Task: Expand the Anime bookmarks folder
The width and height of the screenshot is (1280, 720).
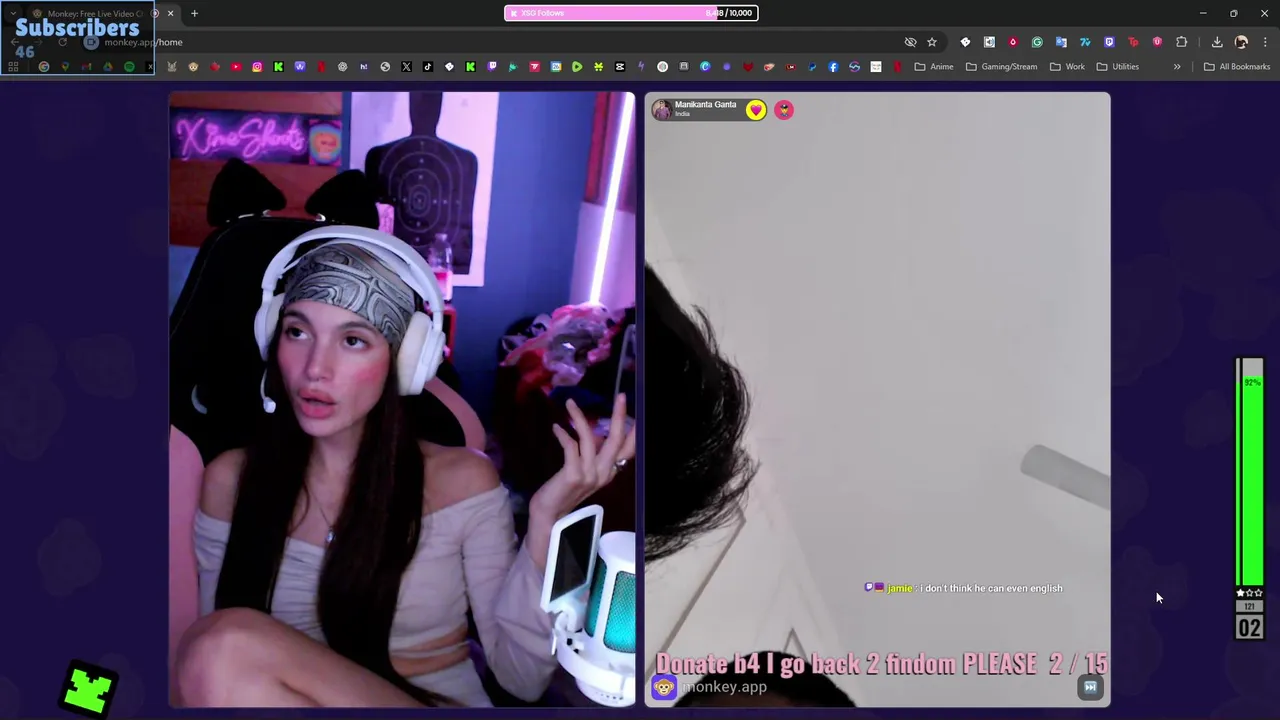Action: 934,67
